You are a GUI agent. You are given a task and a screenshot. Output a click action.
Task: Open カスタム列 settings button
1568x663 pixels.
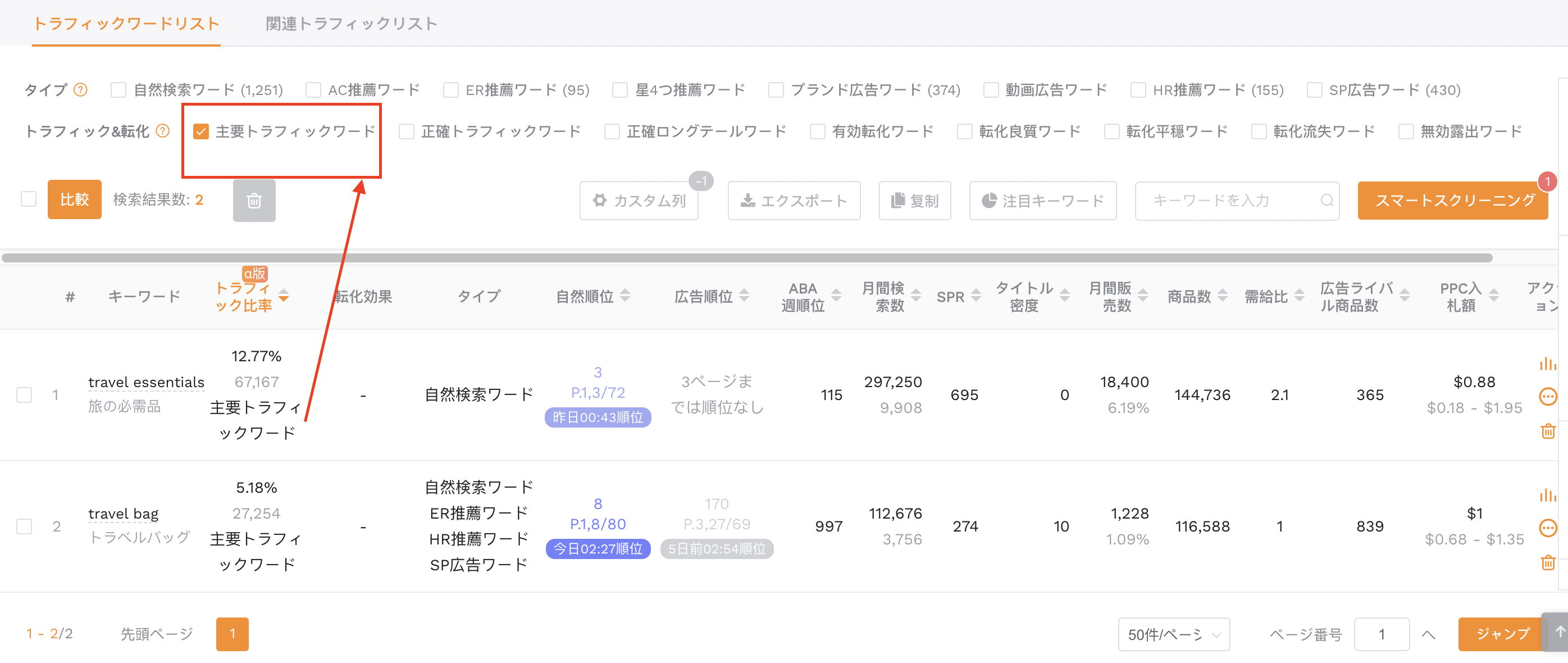pos(639,200)
